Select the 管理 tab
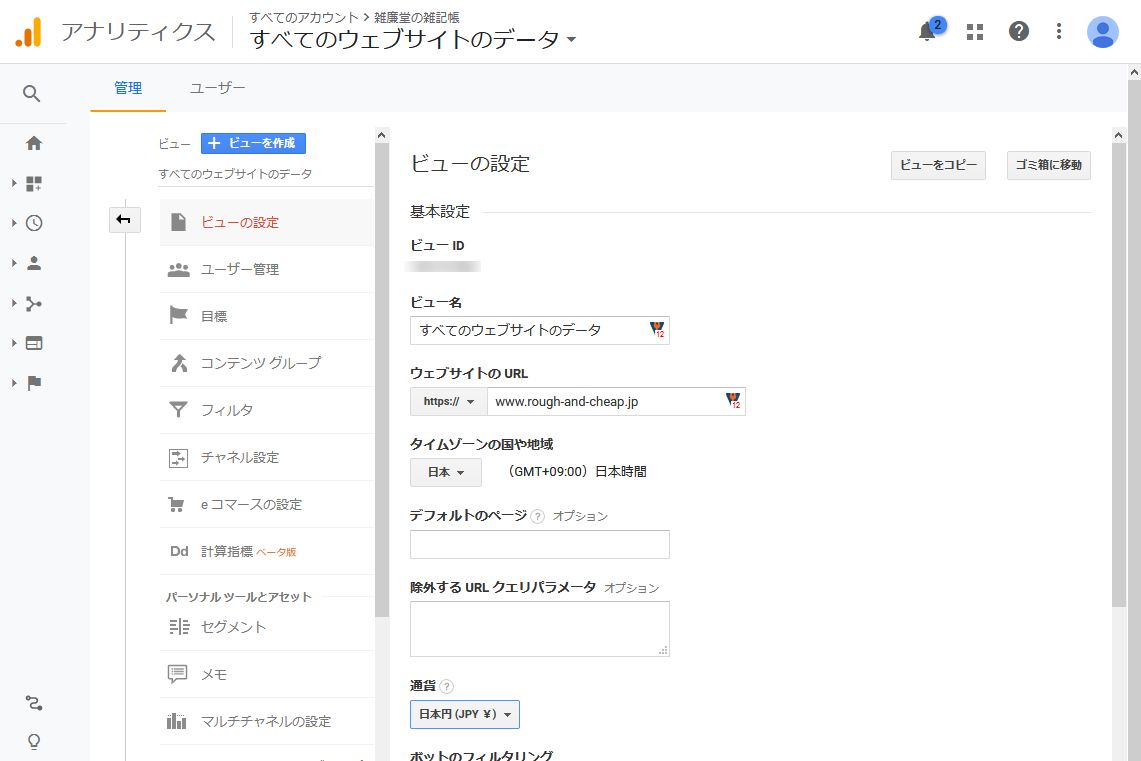Viewport: 1141px width, 761px height. [128, 88]
